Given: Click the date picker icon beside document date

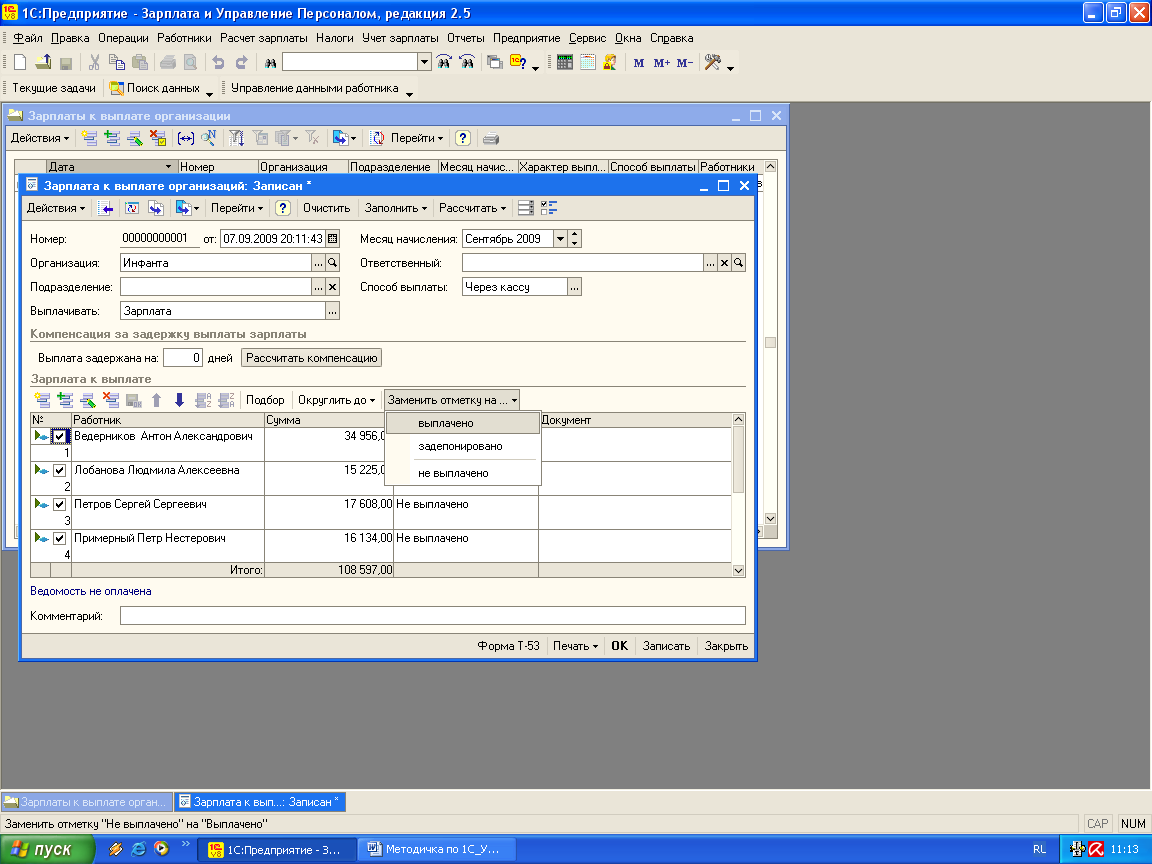Looking at the screenshot, I should (x=333, y=239).
